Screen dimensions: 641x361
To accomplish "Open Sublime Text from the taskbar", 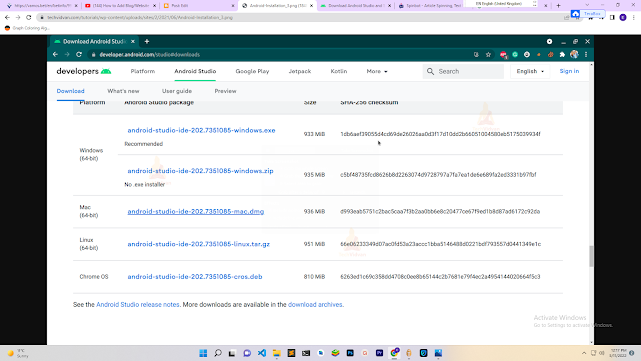I will pos(291,353).
